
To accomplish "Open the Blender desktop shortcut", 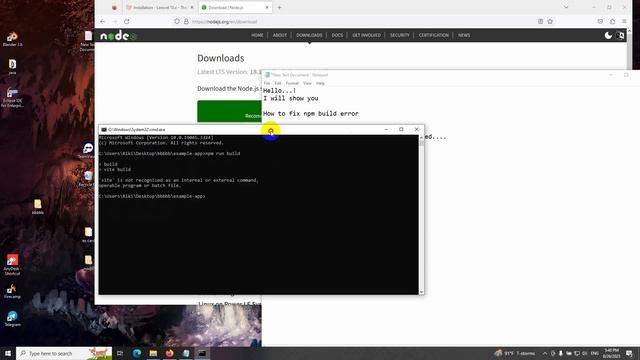I will point(12,39).
